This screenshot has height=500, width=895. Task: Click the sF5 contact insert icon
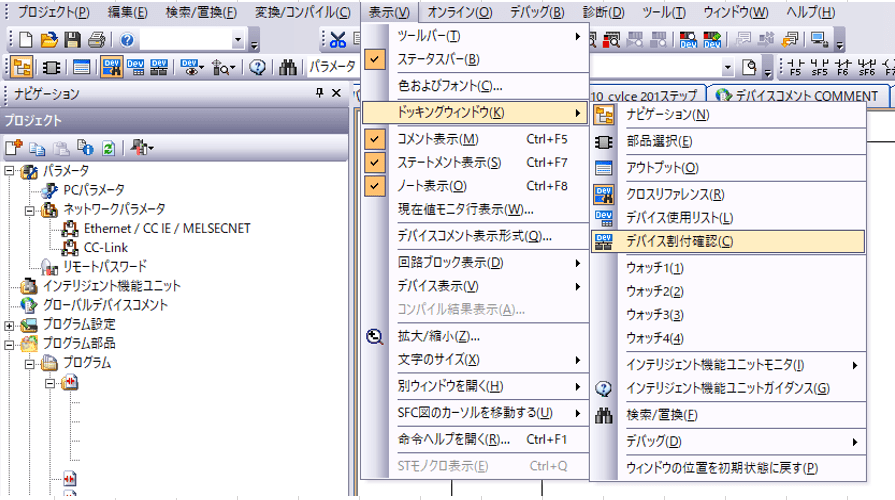pyautogui.click(x=819, y=67)
